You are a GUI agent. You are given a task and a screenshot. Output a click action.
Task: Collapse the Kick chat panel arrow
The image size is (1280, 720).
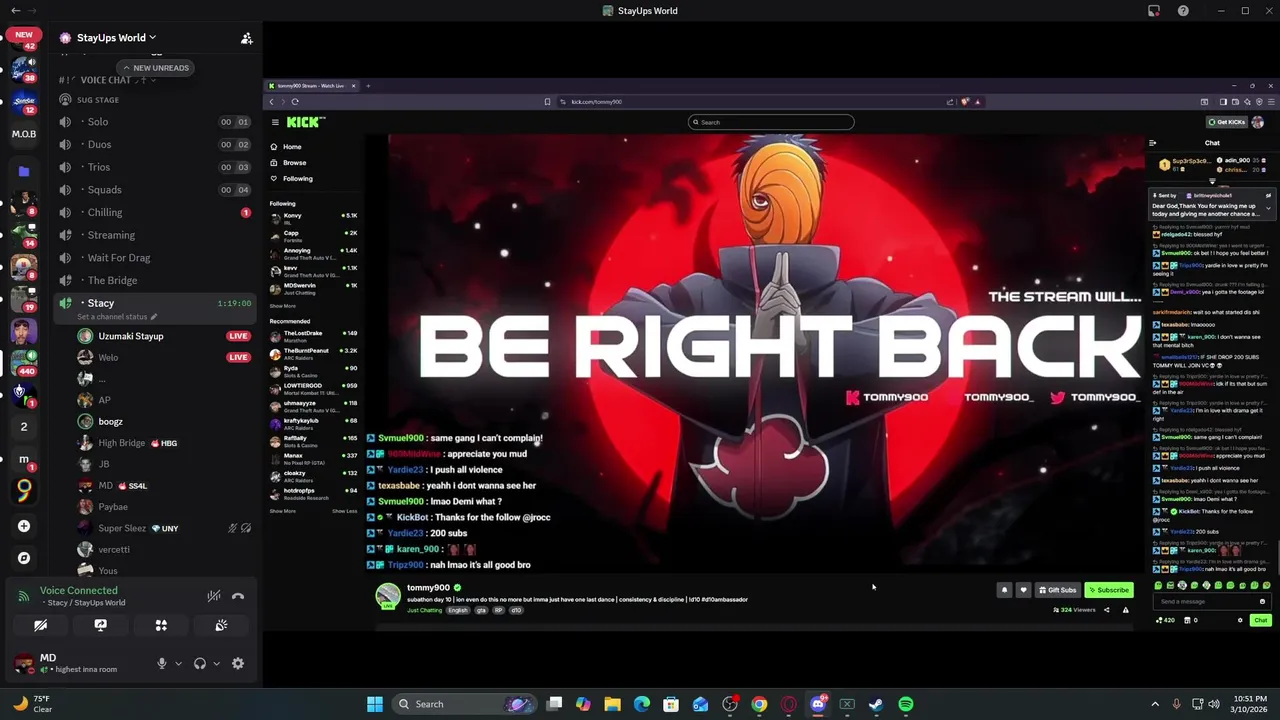coord(1153,143)
